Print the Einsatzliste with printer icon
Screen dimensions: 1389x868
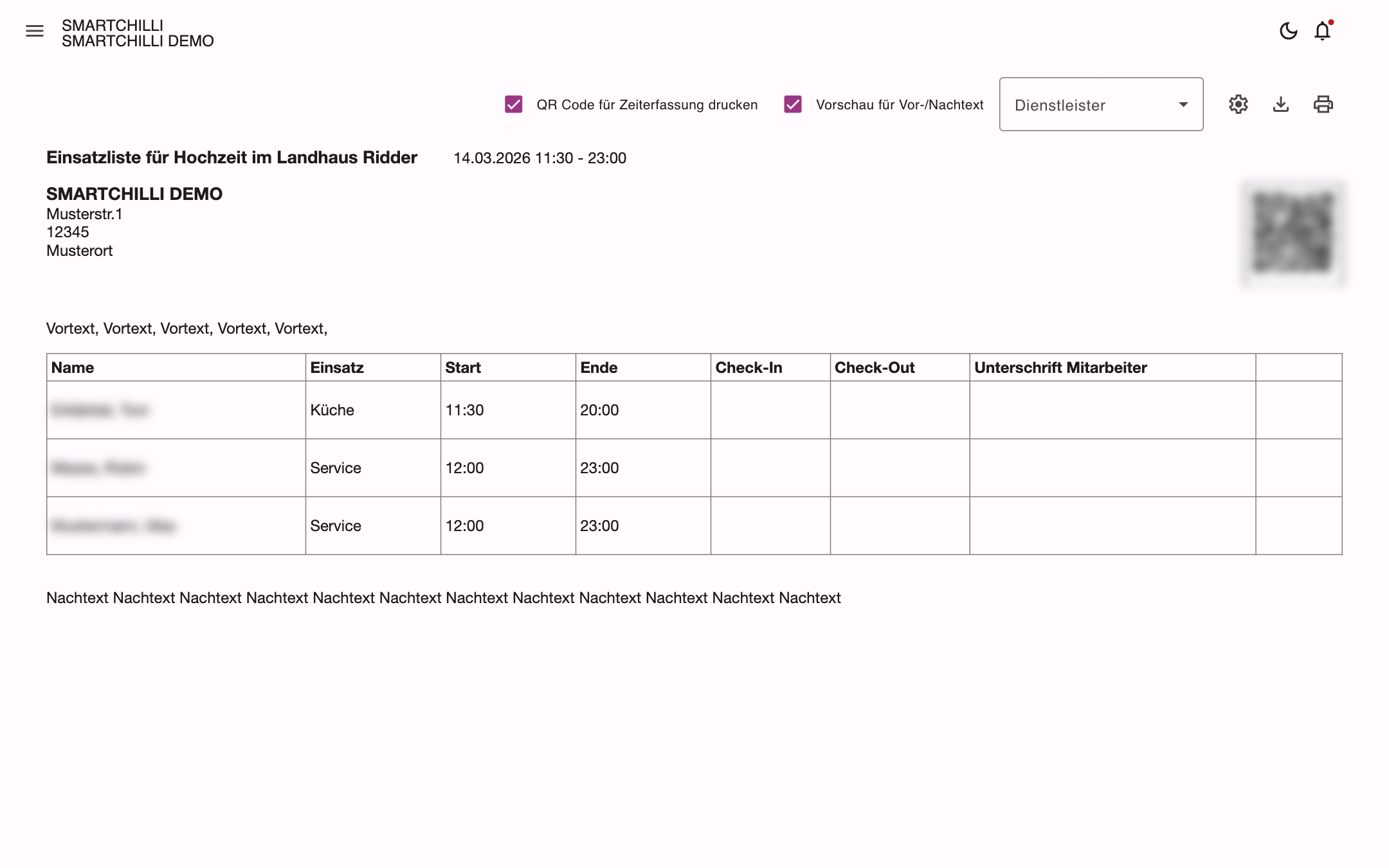(x=1323, y=104)
